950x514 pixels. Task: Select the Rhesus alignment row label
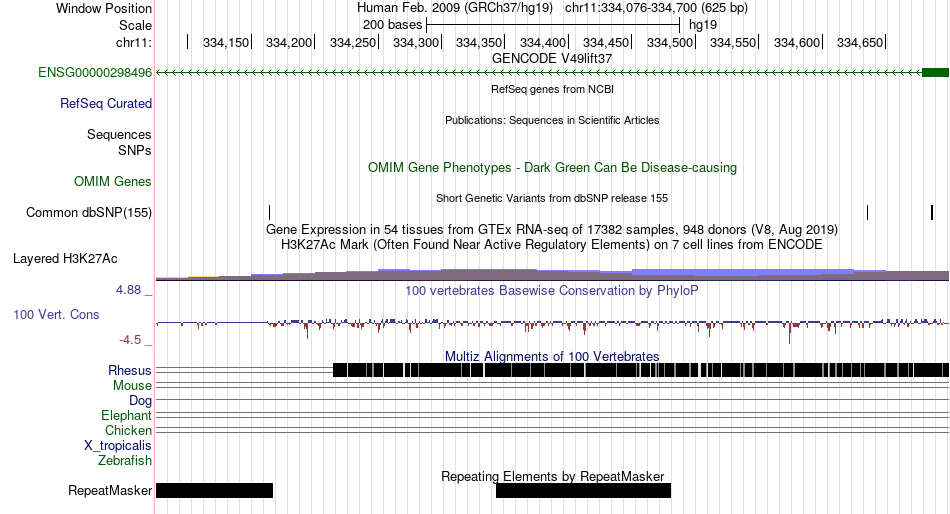click(130, 370)
